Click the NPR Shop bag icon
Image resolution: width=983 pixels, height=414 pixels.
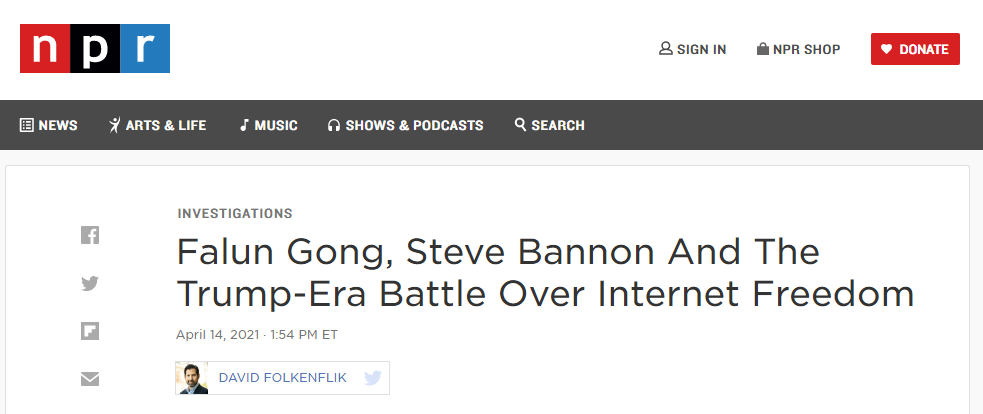click(x=763, y=49)
